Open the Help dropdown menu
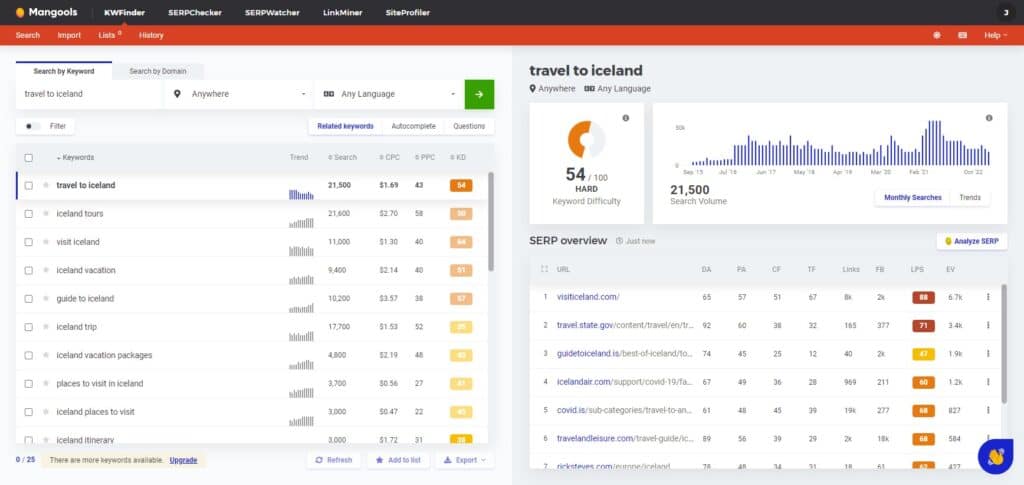The height and width of the screenshot is (485, 1024). (x=995, y=35)
